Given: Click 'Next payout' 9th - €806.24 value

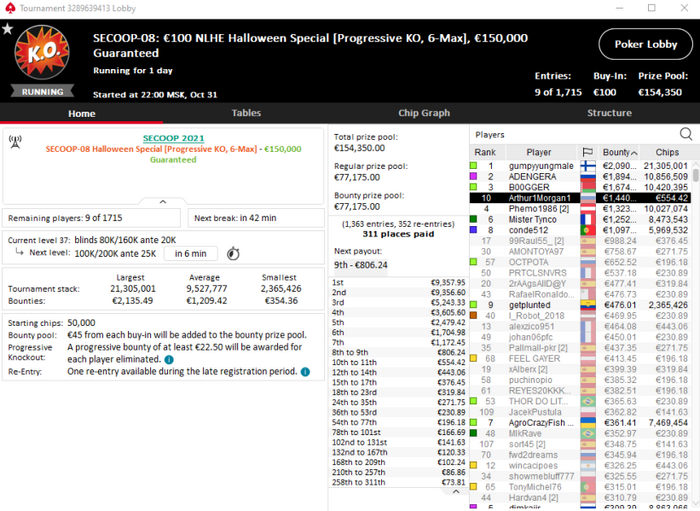Looking at the screenshot, I should 361,265.
